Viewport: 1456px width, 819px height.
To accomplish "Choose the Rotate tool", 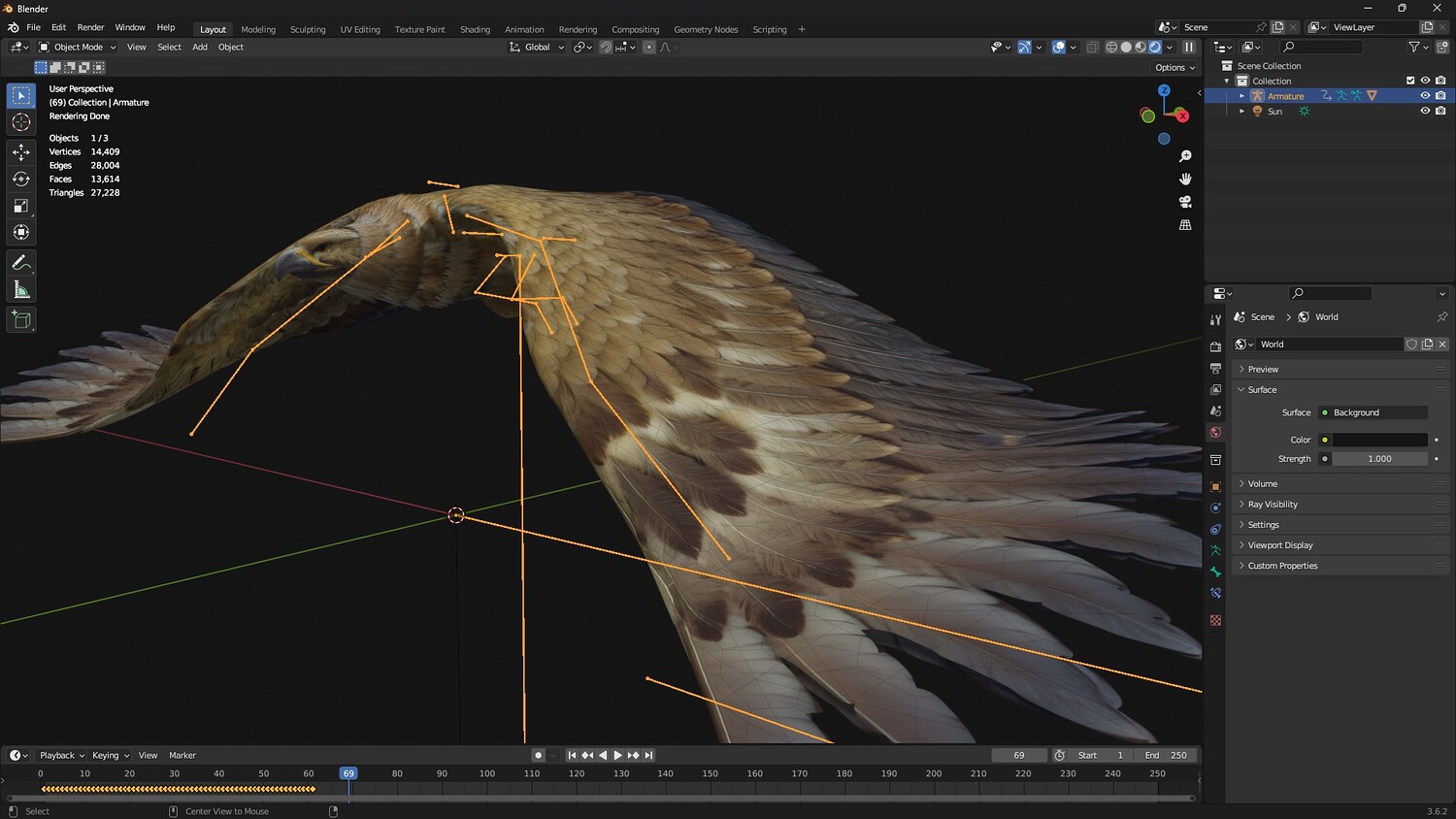I will [x=20, y=179].
